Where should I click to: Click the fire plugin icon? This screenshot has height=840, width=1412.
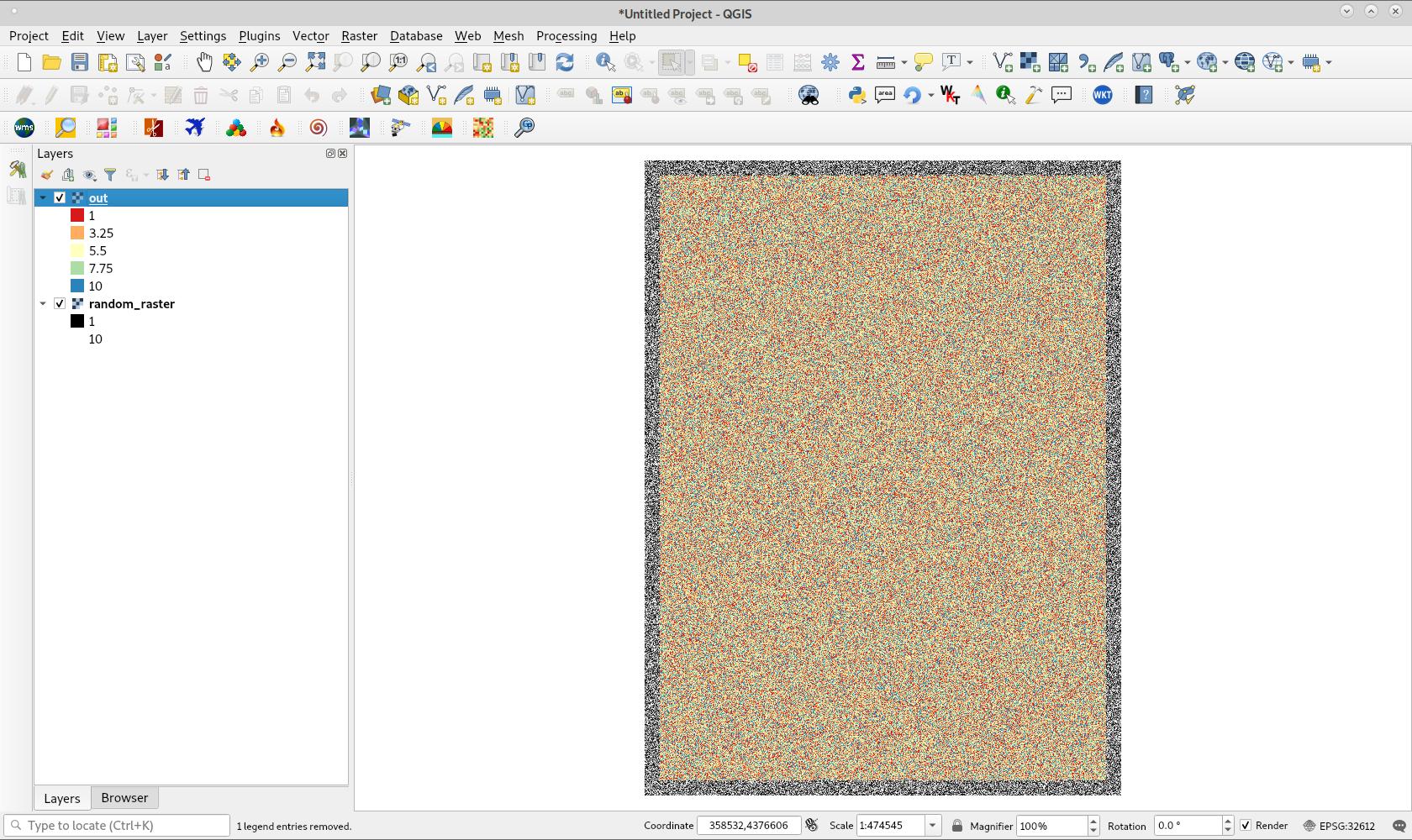click(277, 128)
